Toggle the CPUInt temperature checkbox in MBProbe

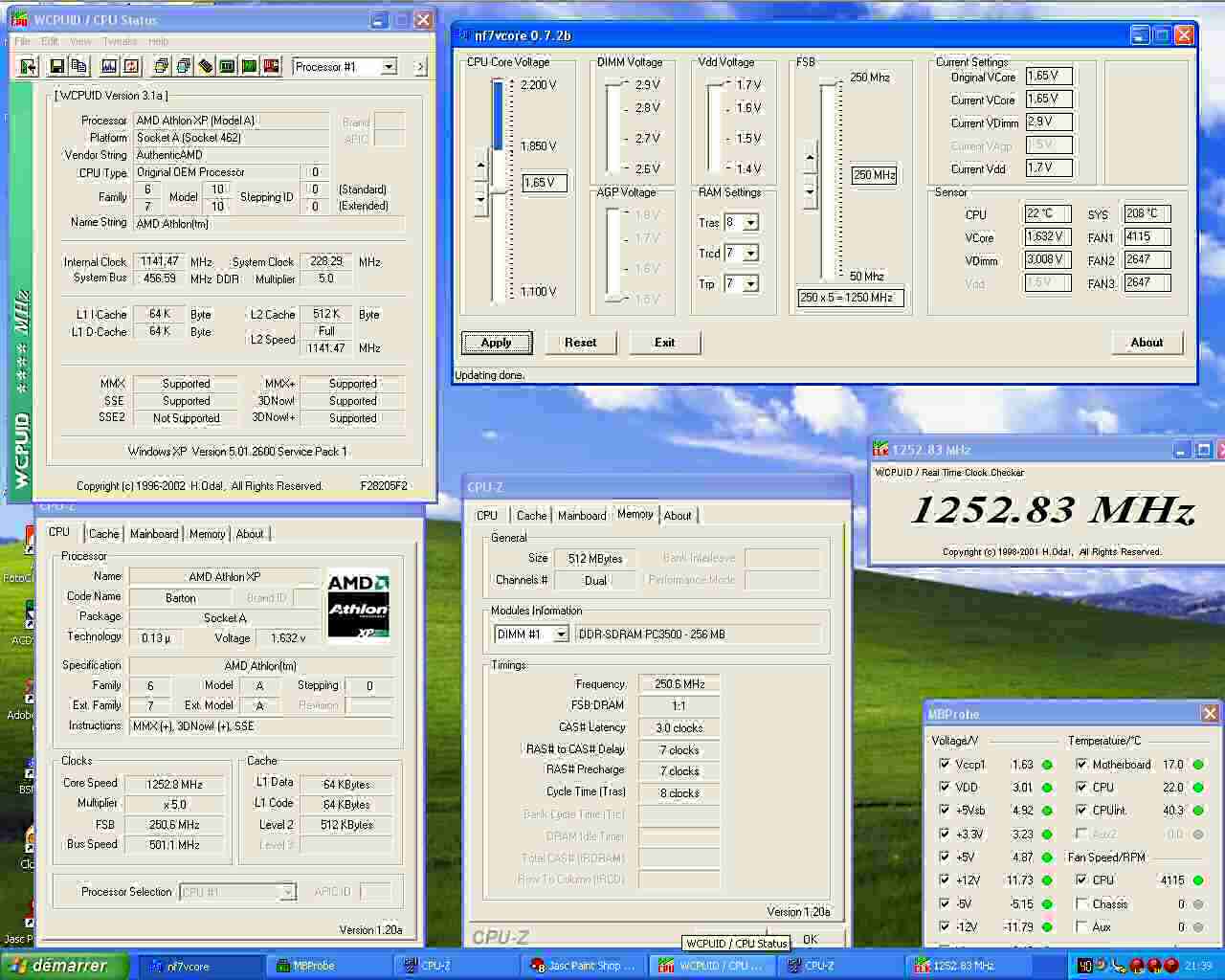[x=1081, y=810]
